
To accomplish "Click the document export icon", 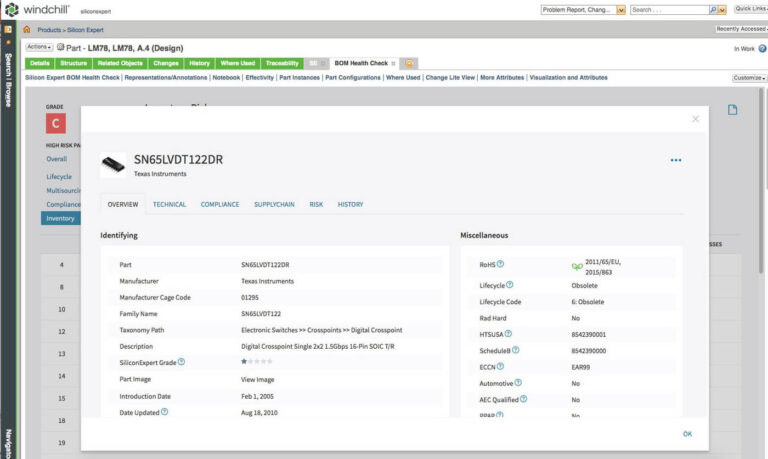I will pos(732,110).
